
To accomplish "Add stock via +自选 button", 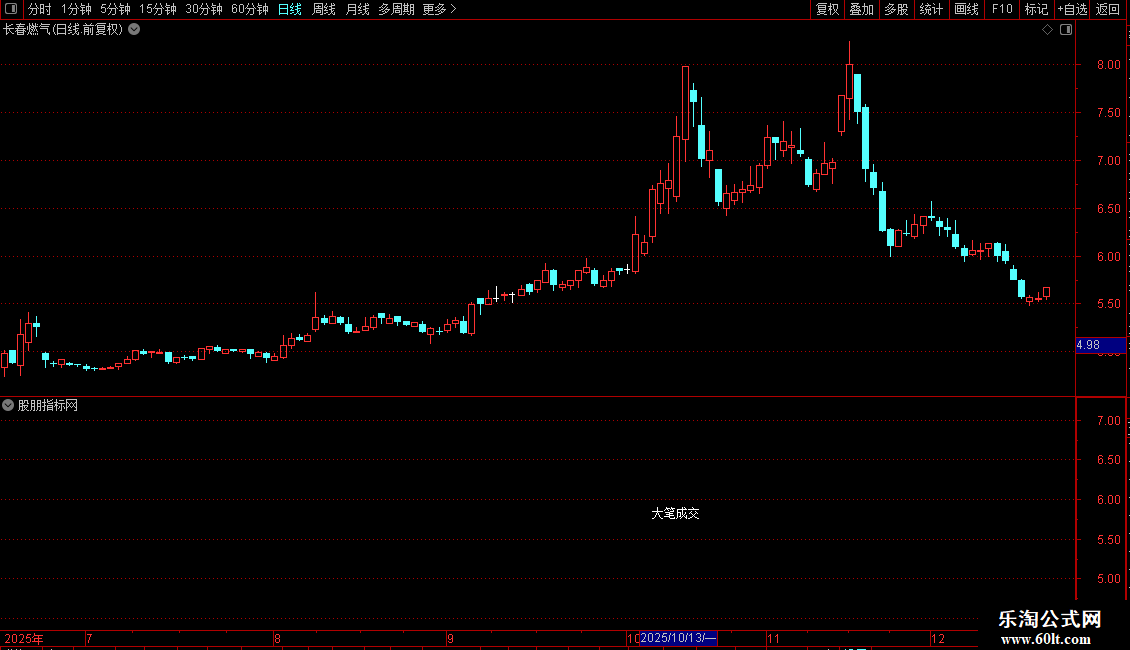I will pos(1072,9).
